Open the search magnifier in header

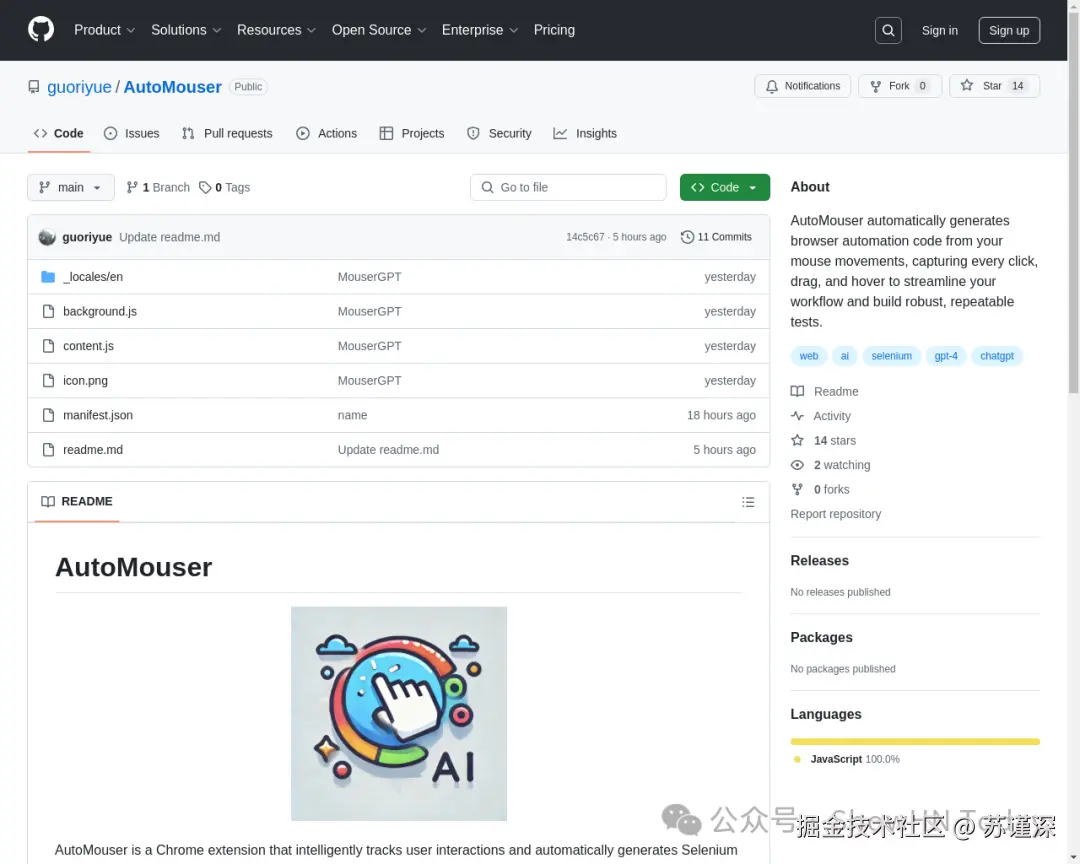click(888, 30)
